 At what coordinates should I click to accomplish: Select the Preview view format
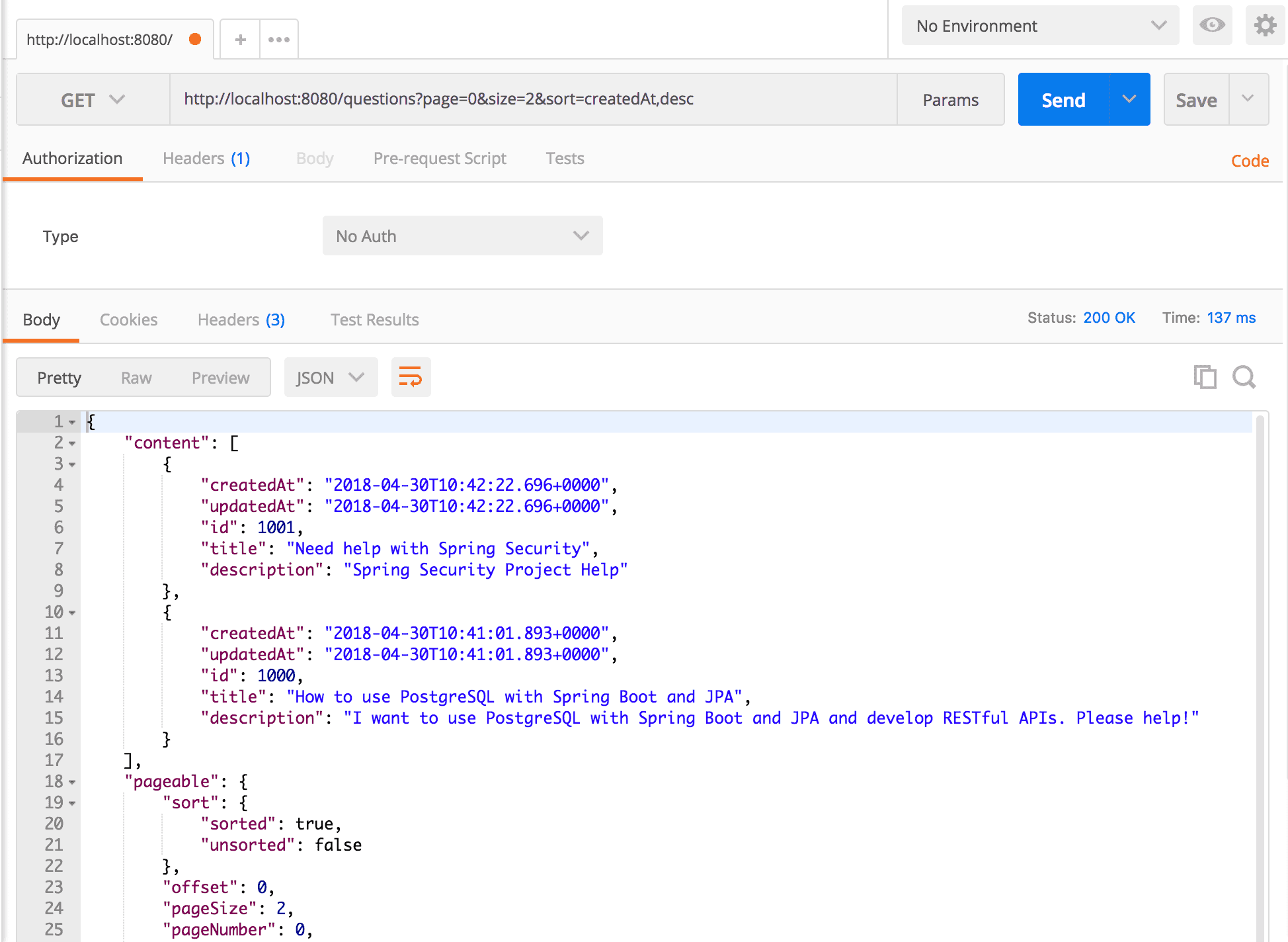point(219,378)
